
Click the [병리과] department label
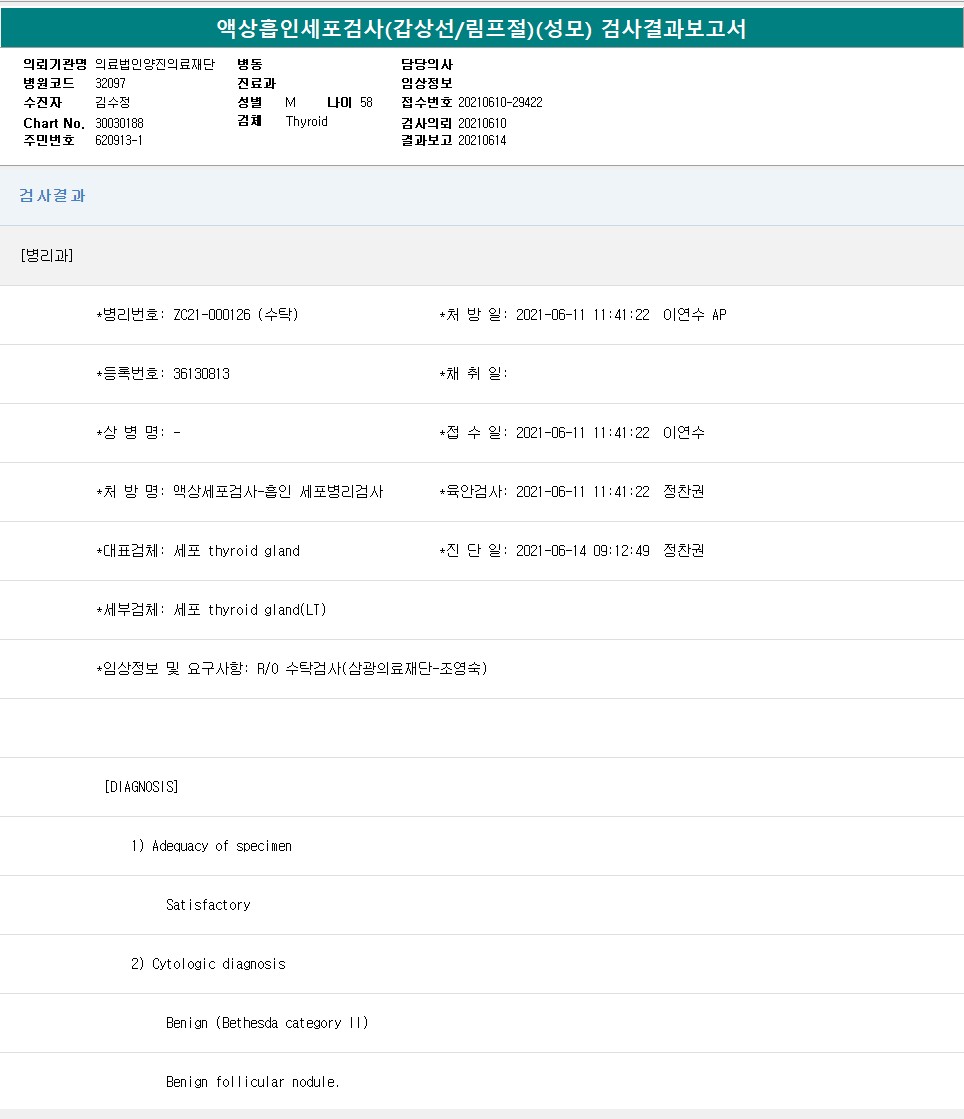(47, 255)
